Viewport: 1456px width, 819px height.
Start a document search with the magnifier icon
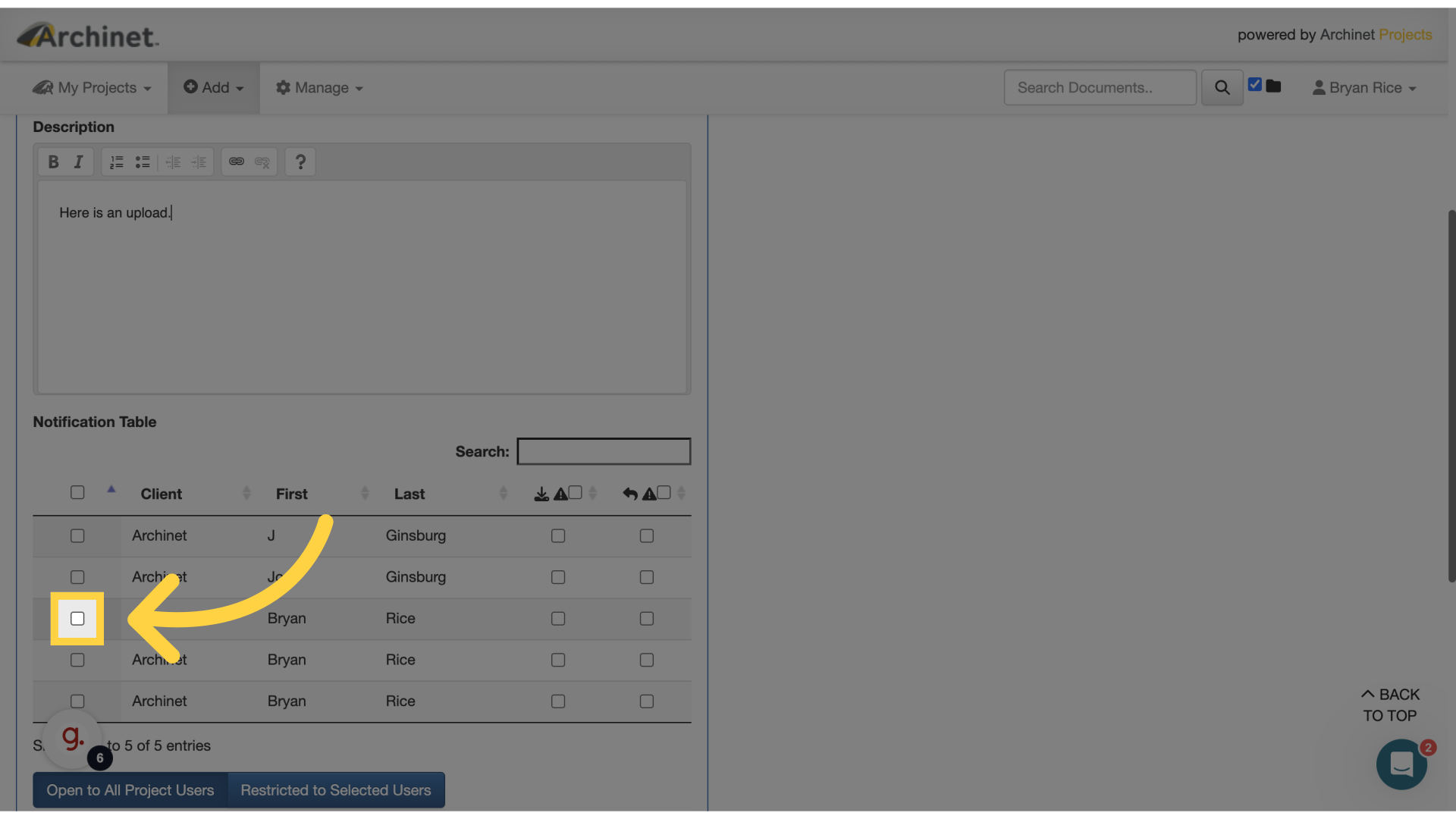(x=1222, y=87)
